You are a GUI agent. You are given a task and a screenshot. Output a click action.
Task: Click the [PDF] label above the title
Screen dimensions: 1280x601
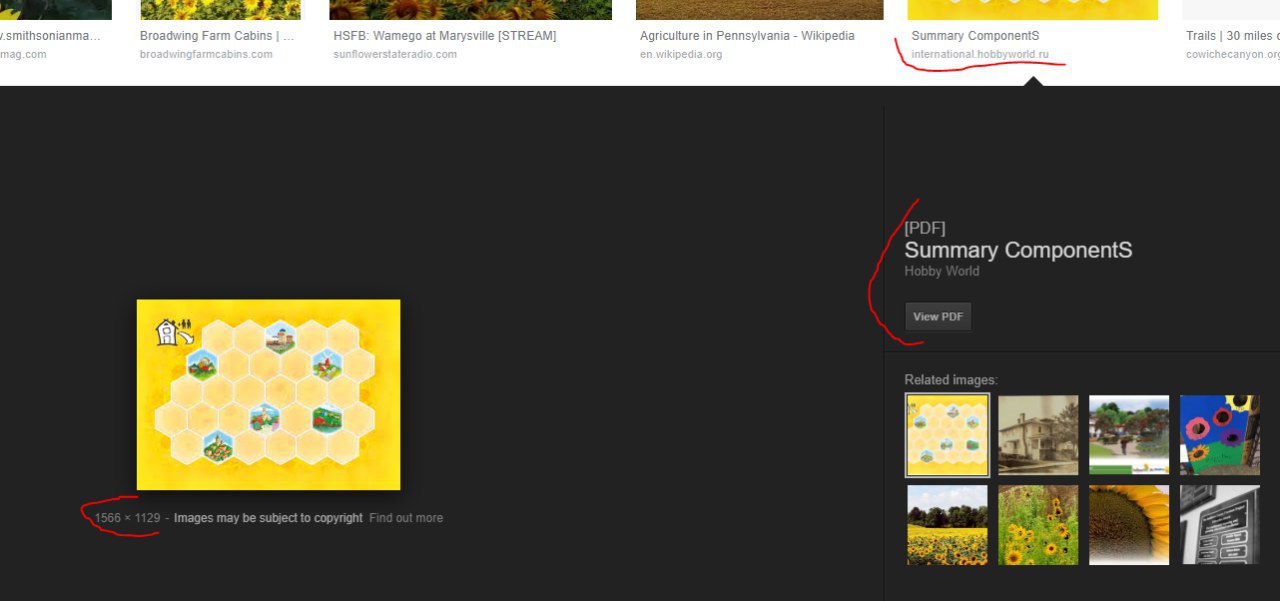tap(925, 228)
